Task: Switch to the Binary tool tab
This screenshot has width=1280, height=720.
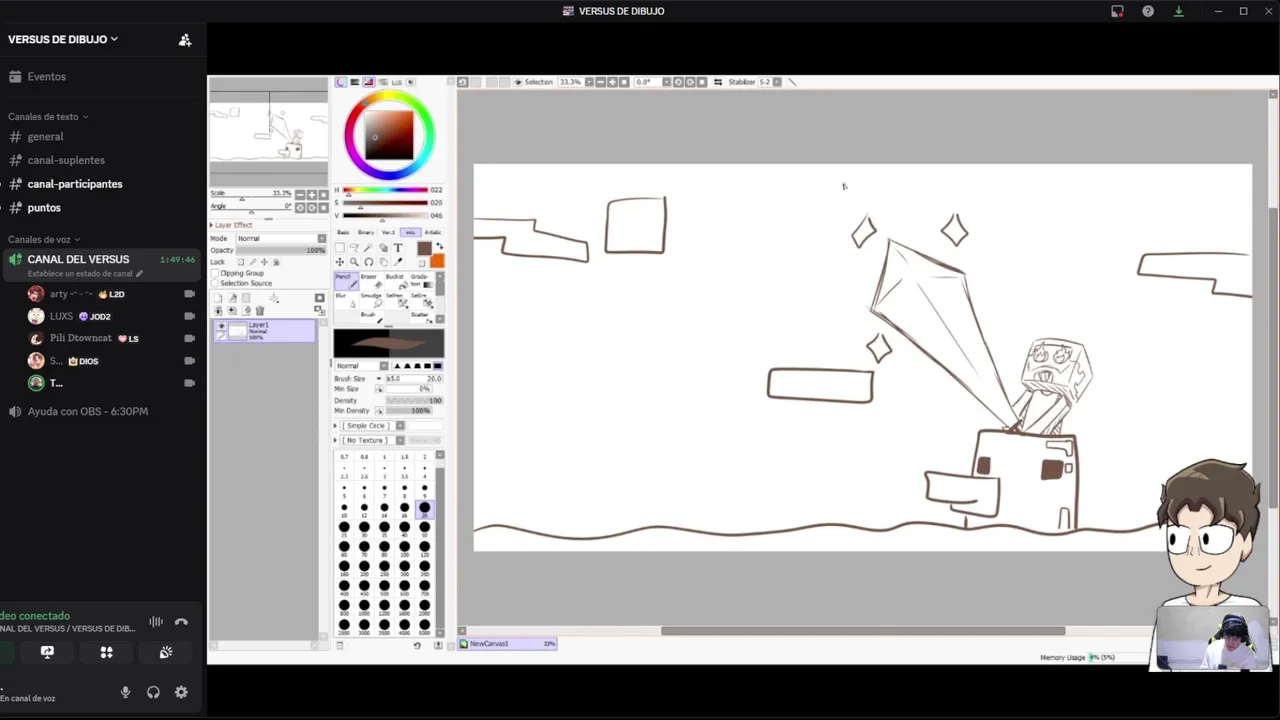Action: (x=366, y=232)
